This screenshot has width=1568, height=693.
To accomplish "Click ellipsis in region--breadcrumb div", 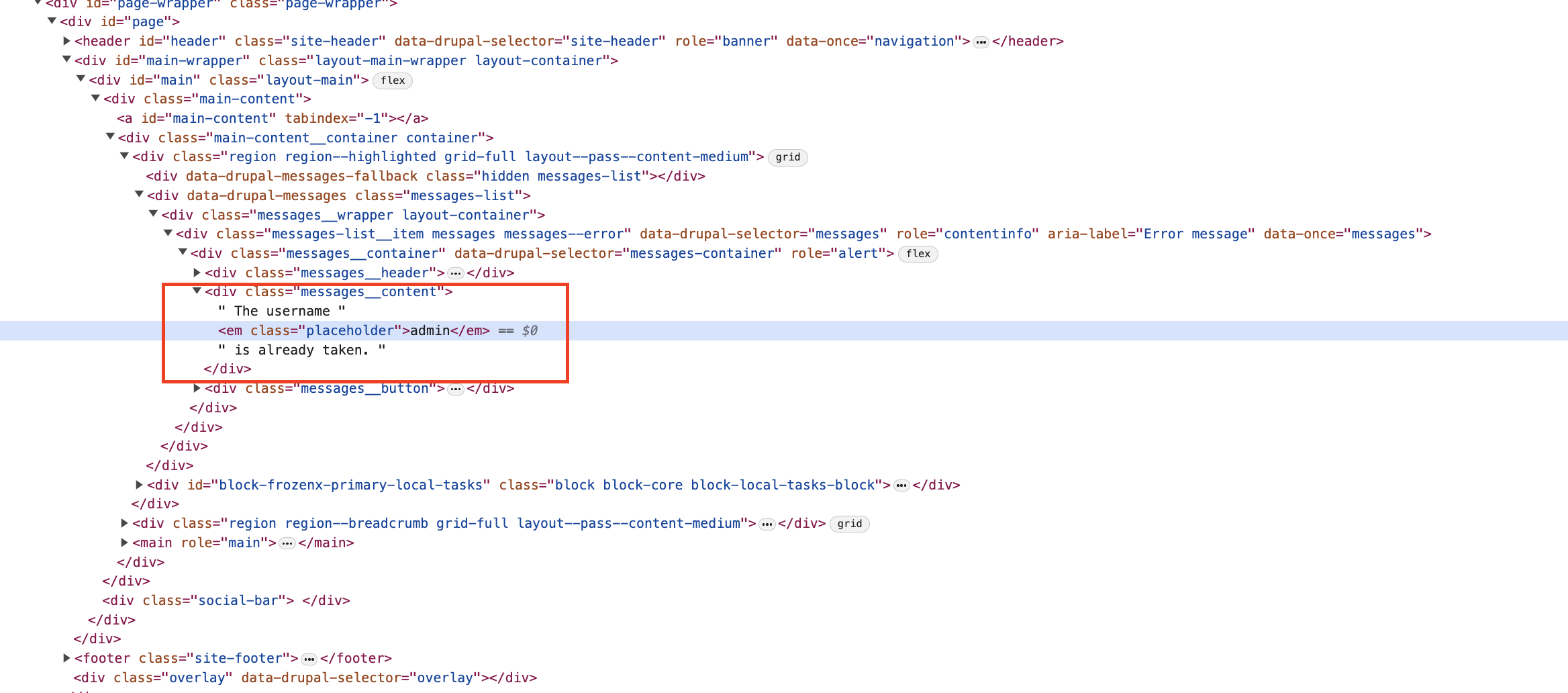I will 767,524.
